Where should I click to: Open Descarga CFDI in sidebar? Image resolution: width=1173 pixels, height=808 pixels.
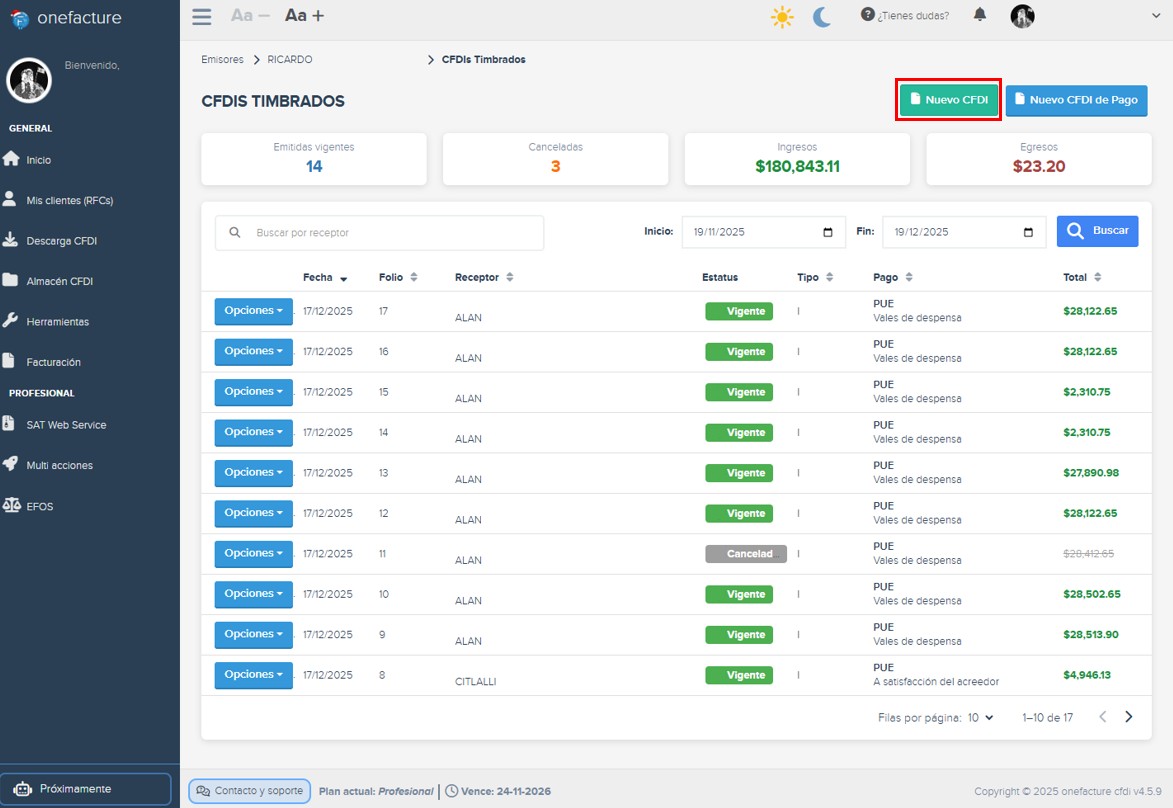(61, 241)
